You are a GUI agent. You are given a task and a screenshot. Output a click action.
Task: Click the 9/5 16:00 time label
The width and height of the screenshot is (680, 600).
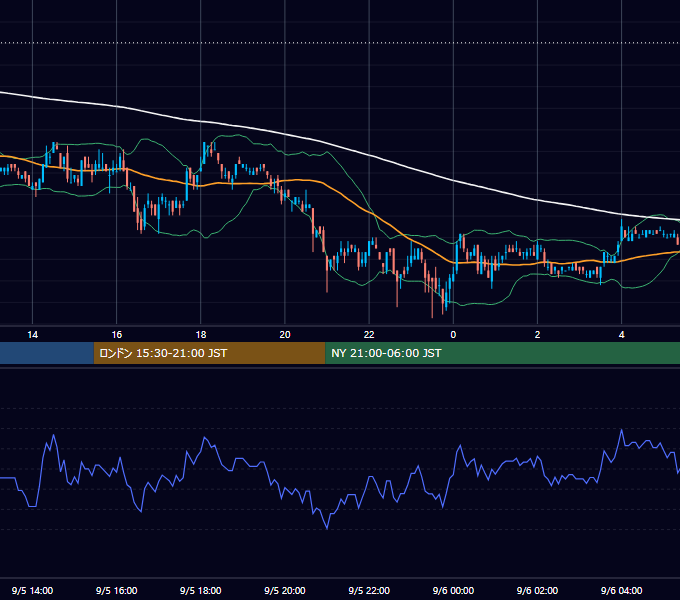tap(117, 590)
